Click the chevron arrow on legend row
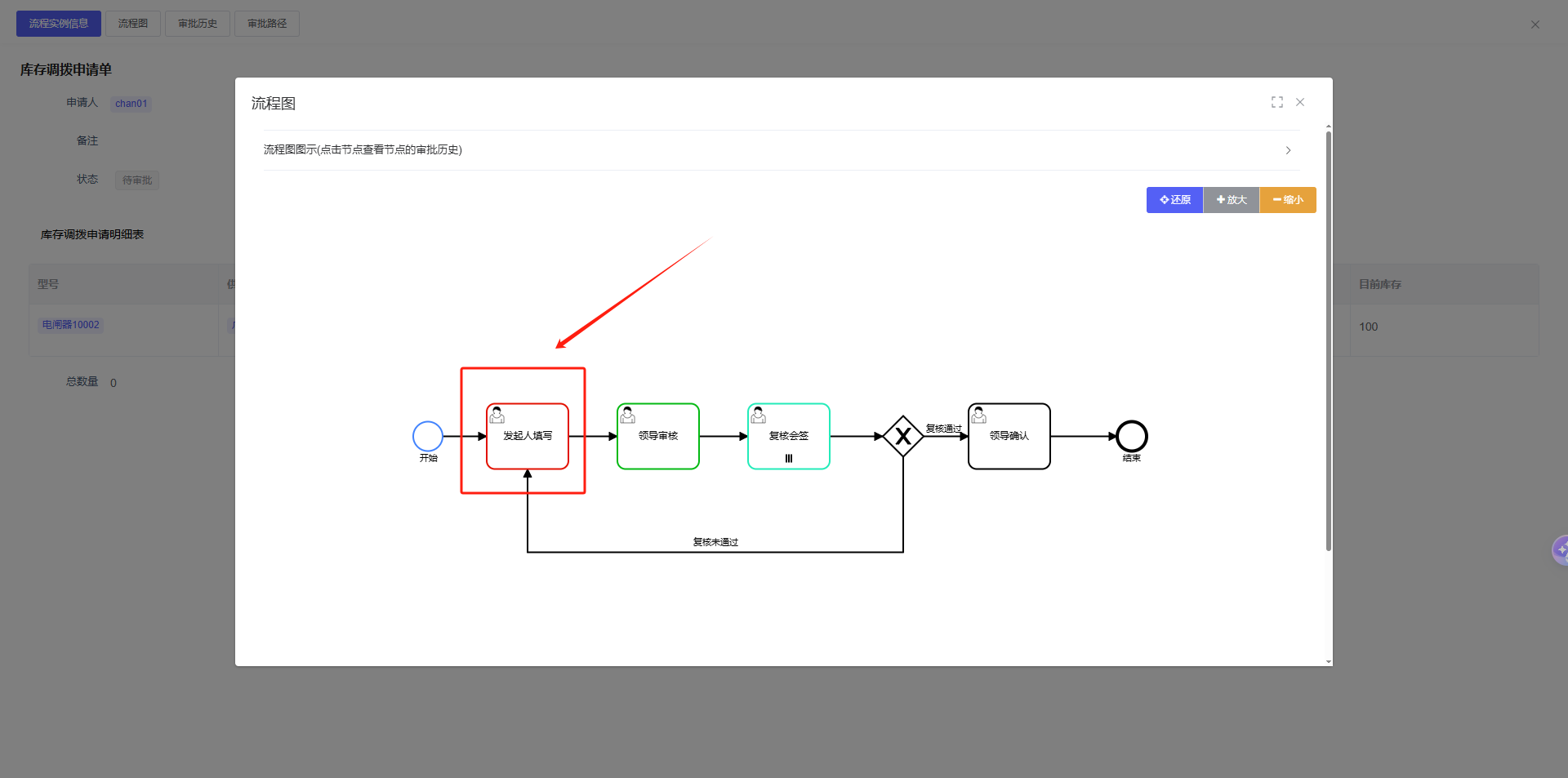This screenshot has width=1568, height=778. click(1288, 150)
